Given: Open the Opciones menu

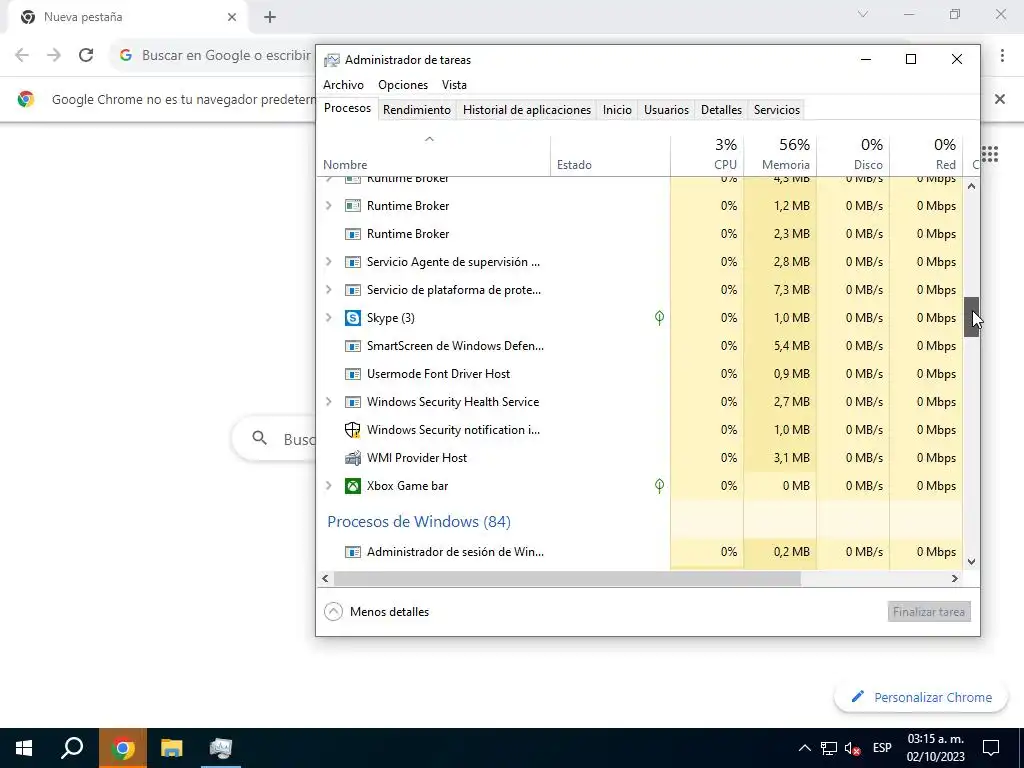Looking at the screenshot, I should point(403,85).
